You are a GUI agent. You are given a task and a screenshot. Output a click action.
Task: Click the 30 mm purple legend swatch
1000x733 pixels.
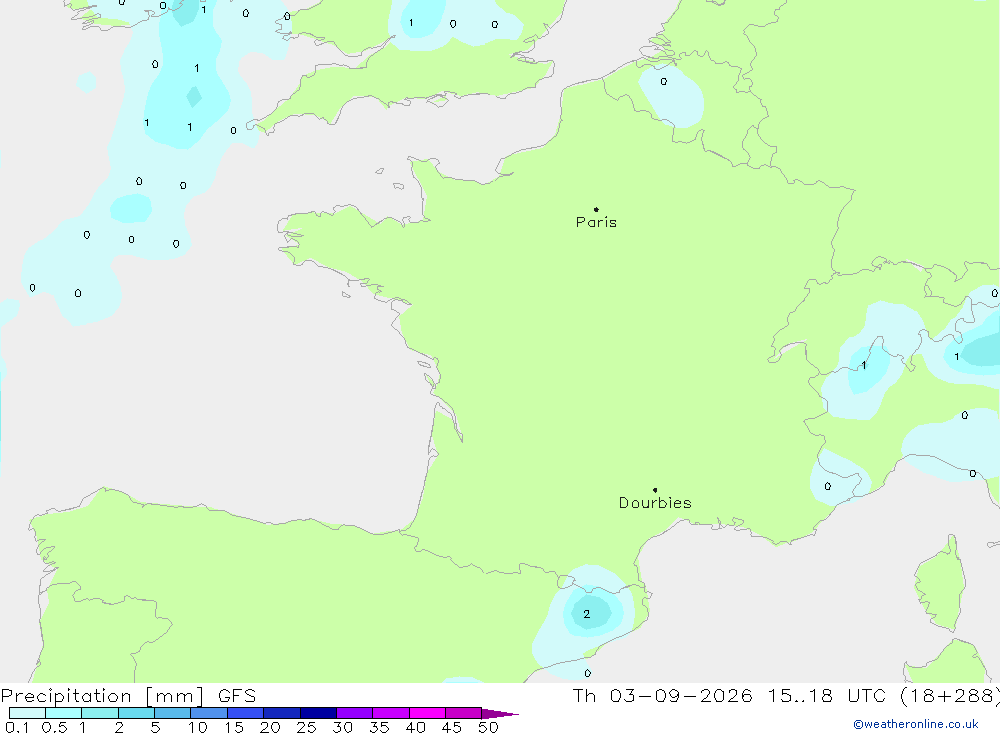click(x=354, y=713)
